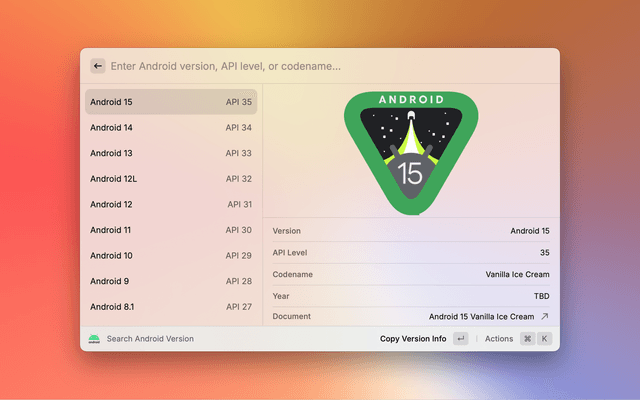Click the Command key icon

pyautogui.click(x=527, y=339)
